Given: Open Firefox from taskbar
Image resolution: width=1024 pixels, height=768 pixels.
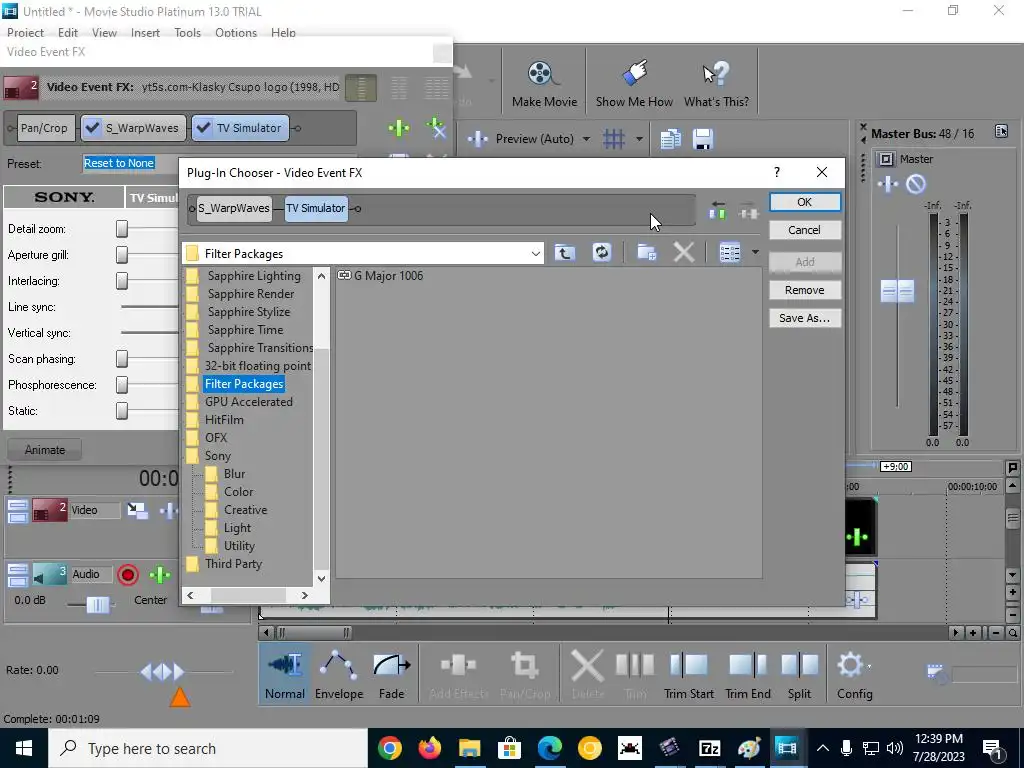Looking at the screenshot, I should click(x=429, y=748).
